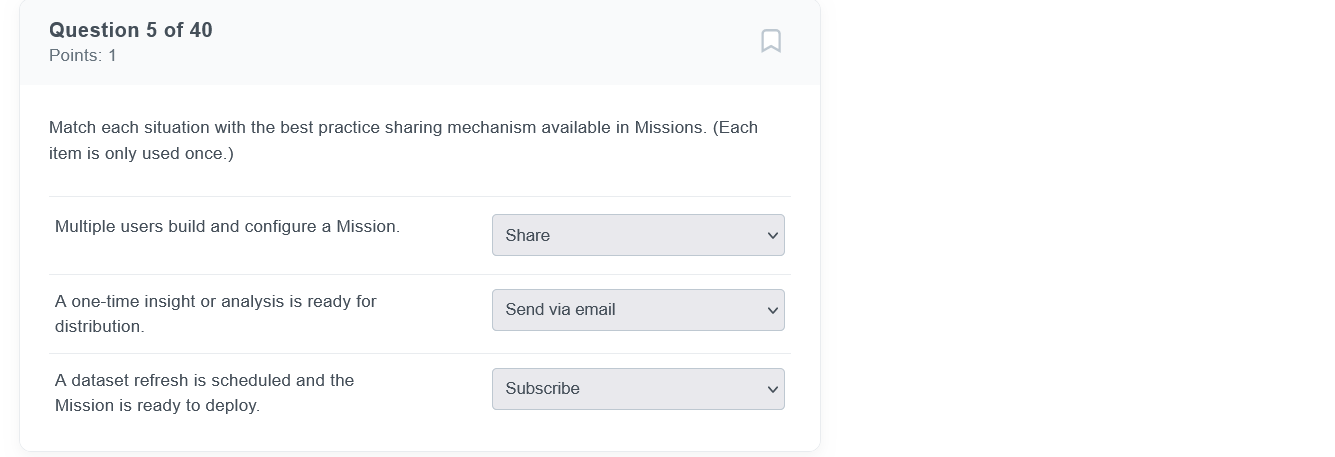Screen dimensions: 1335x457
Task: Expand the Send via email dropdown arrow
Action: coord(772,311)
